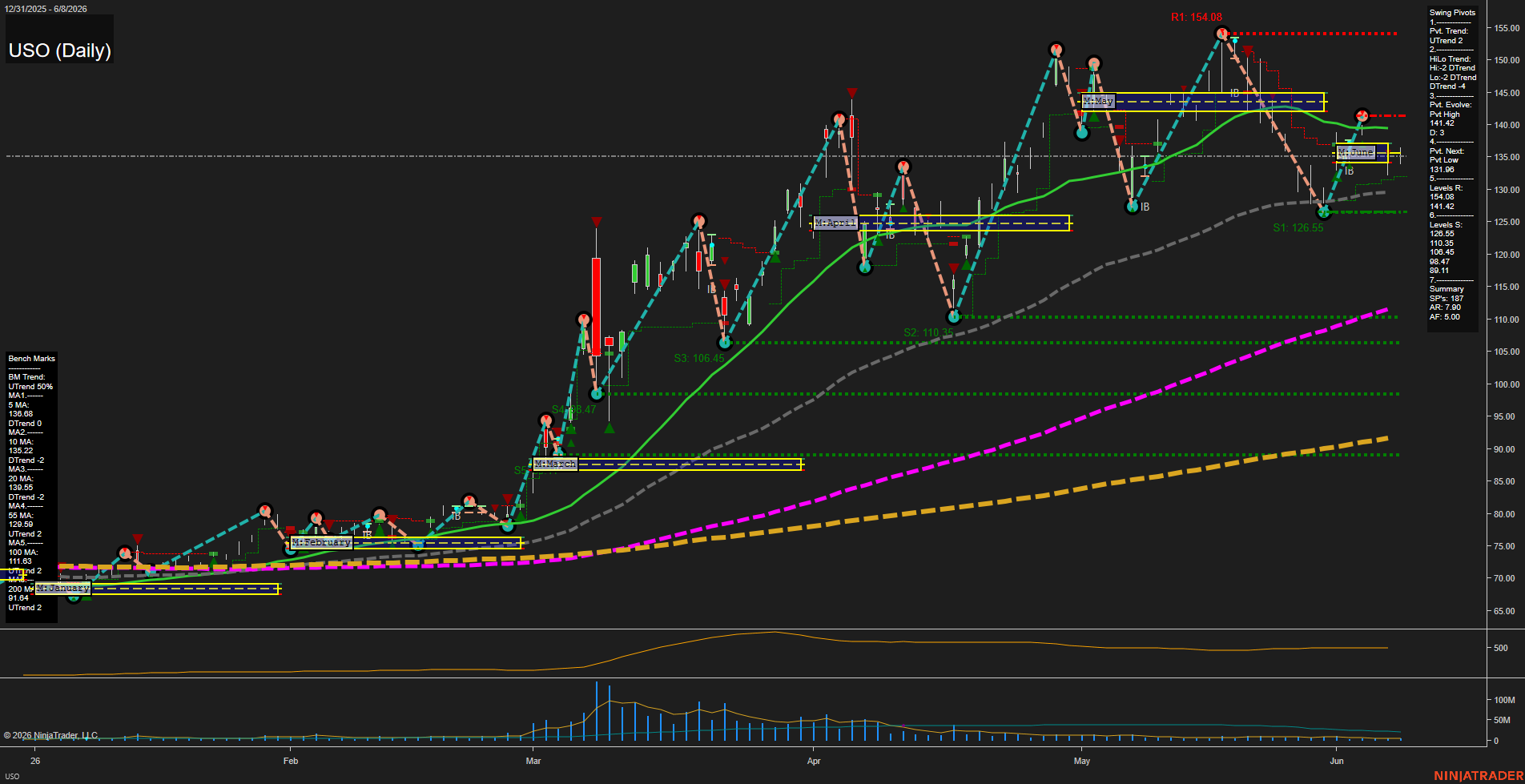Screen dimensions: 1525x784
Task: Click the 100.00 price axis label
Action: point(1504,384)
